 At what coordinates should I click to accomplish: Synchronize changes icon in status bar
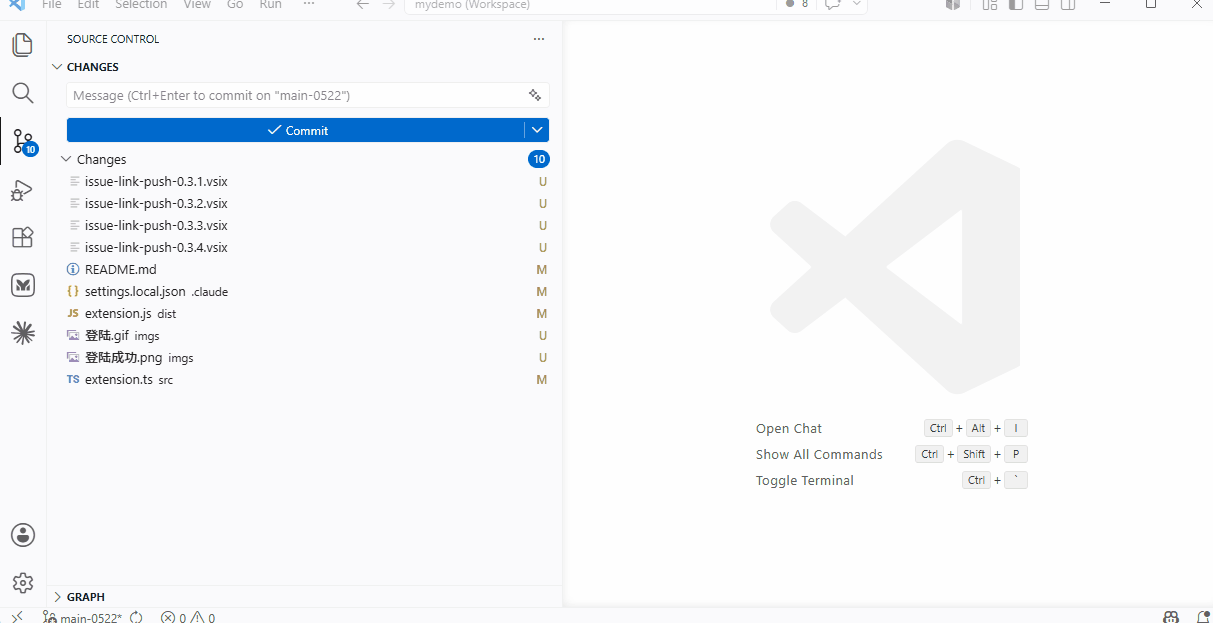136,617
